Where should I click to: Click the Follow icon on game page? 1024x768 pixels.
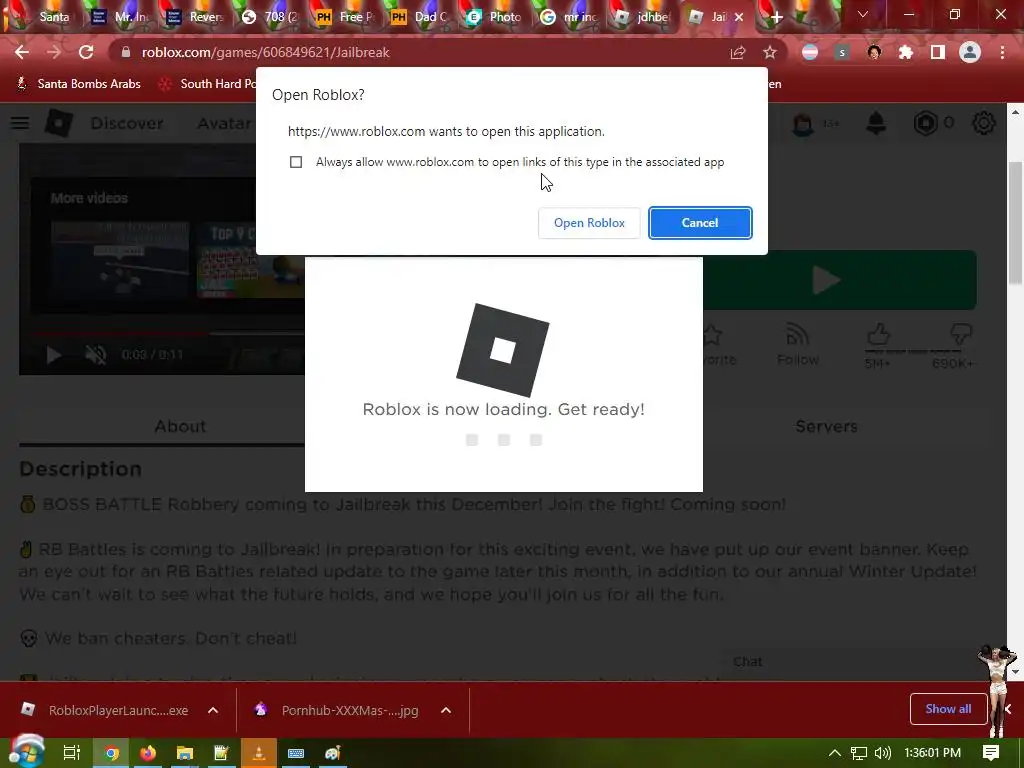pyautogui.click(x=797, y=335)
